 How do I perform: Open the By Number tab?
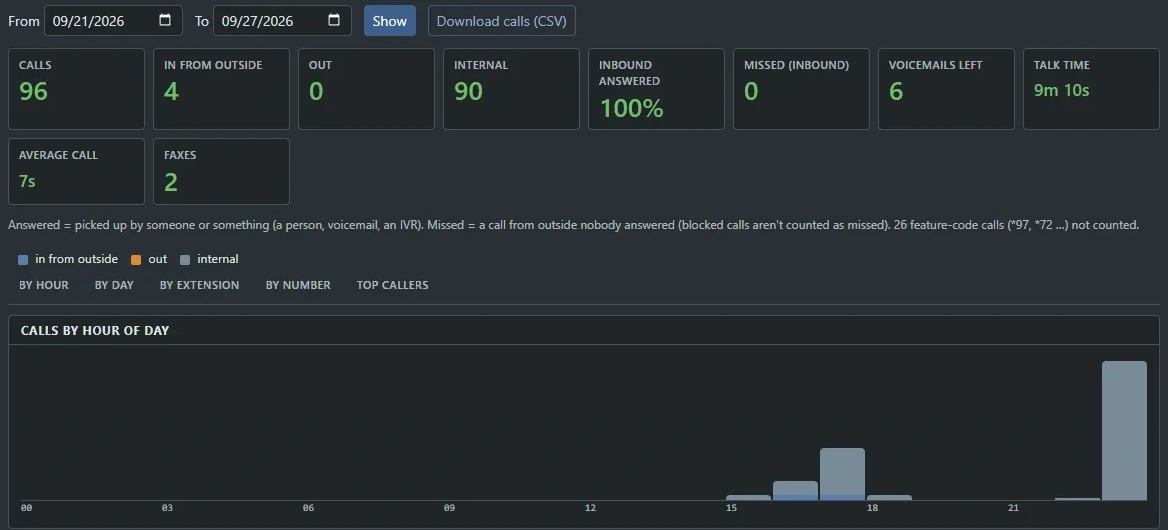[x=298, y=285]
